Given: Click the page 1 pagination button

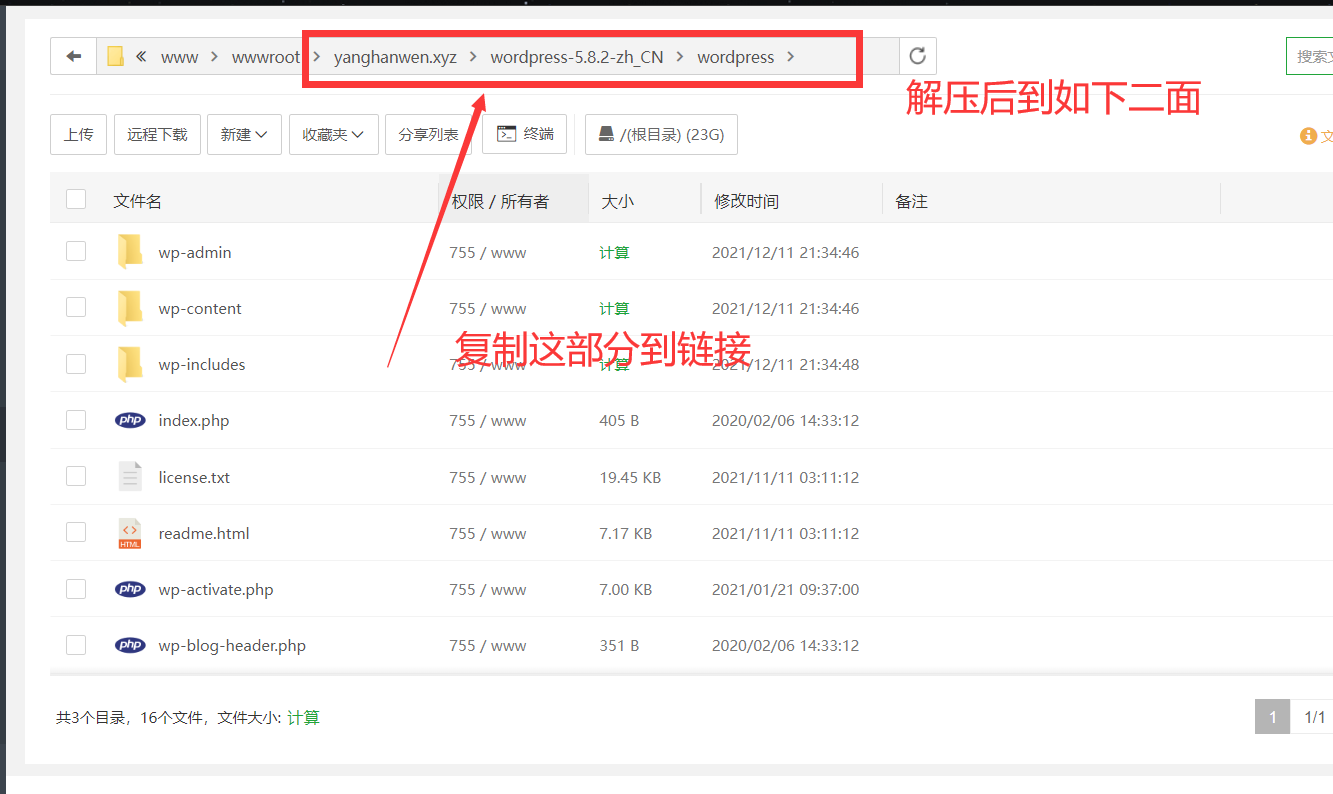Looking at the screenshot, I should [x=1272, y=717].
